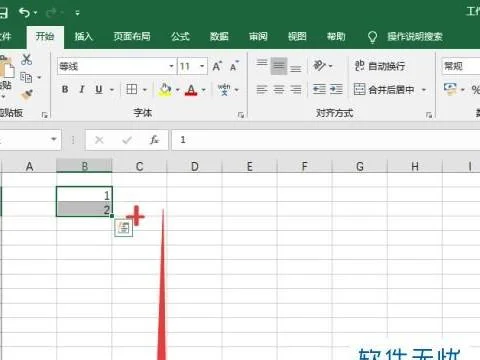Screen dimensions: 480x360
Task: Open the font color dropdown arrow
Action: (203, 90)
